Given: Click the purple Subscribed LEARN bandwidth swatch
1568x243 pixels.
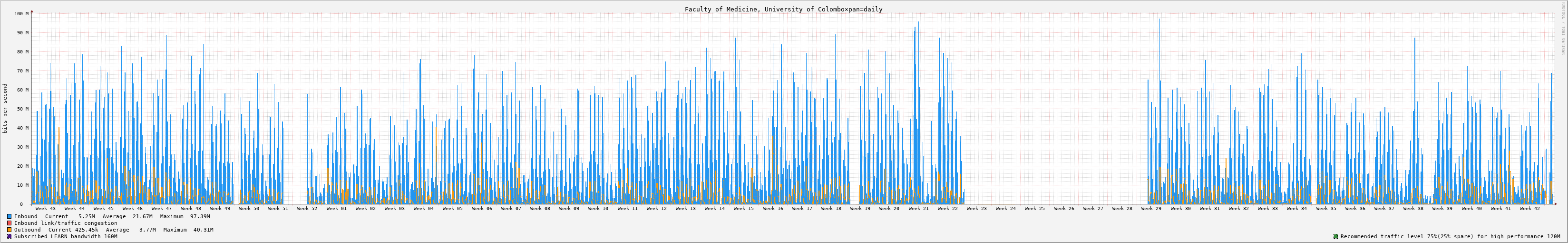Looking at the screenshot, I should pyautogui.click(x=9, y=236).
